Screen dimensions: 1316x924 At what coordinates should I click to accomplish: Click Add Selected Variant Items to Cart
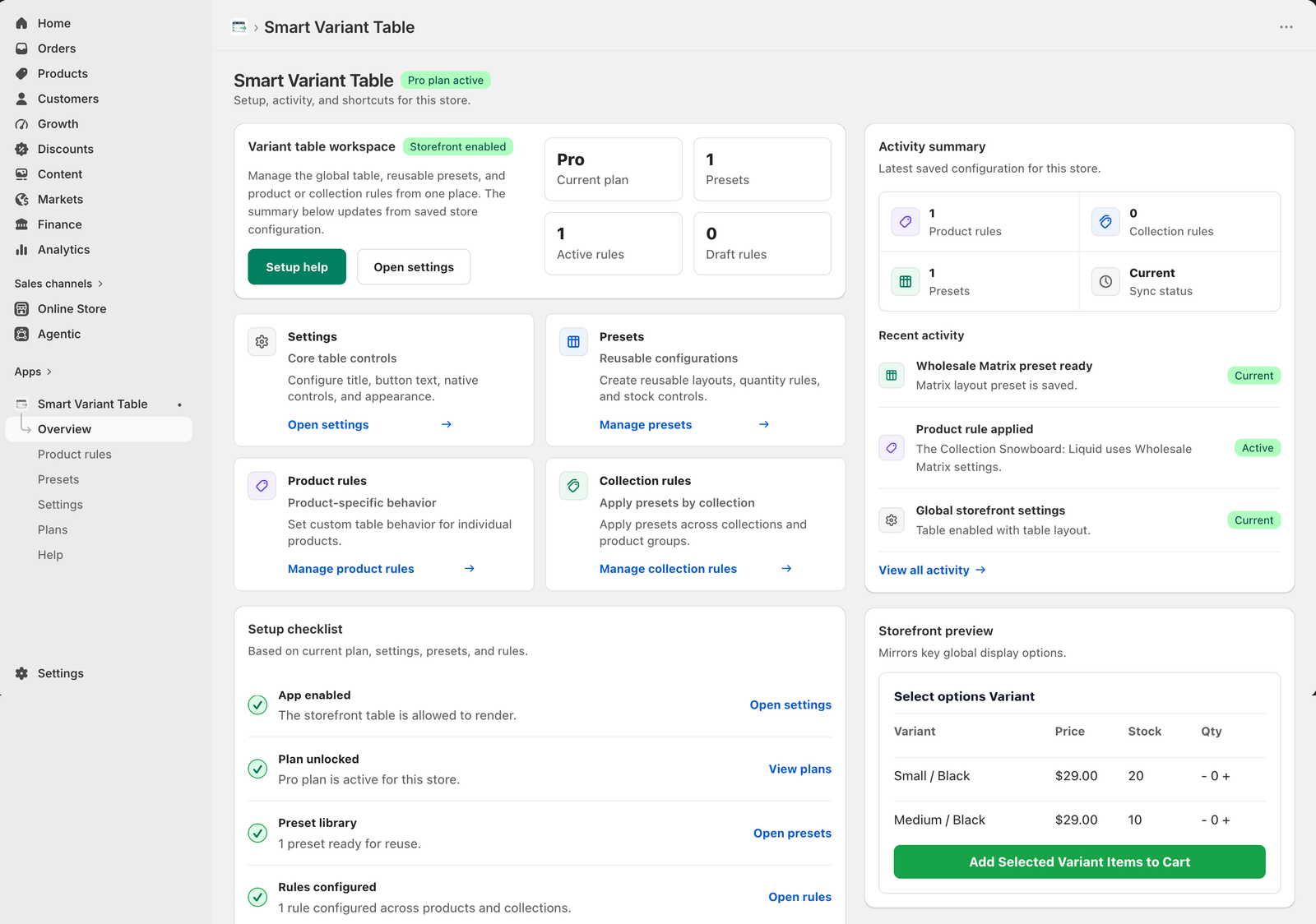coord(1079,862)
